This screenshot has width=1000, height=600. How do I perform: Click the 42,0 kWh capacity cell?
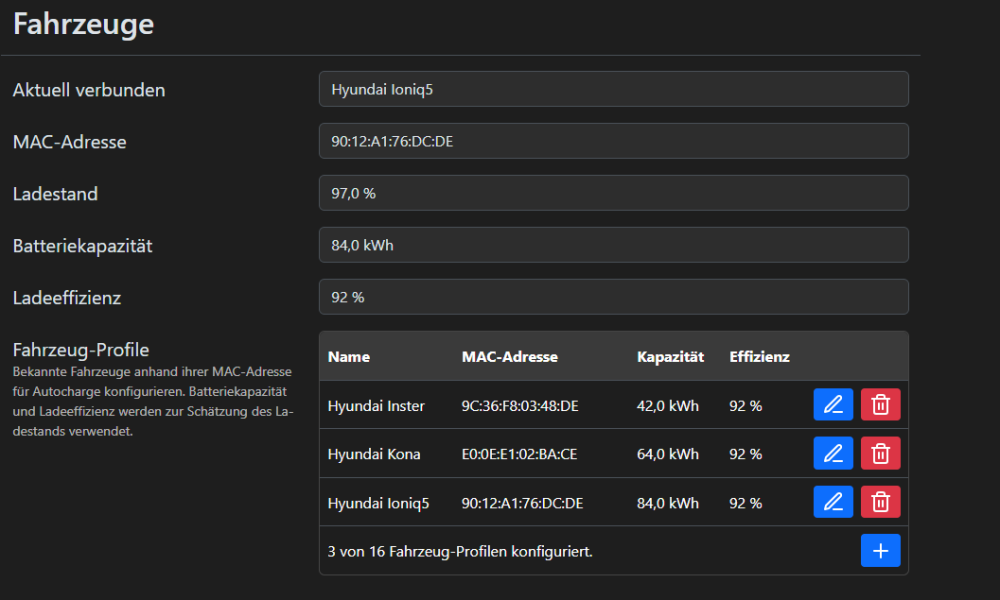point(668,406)
